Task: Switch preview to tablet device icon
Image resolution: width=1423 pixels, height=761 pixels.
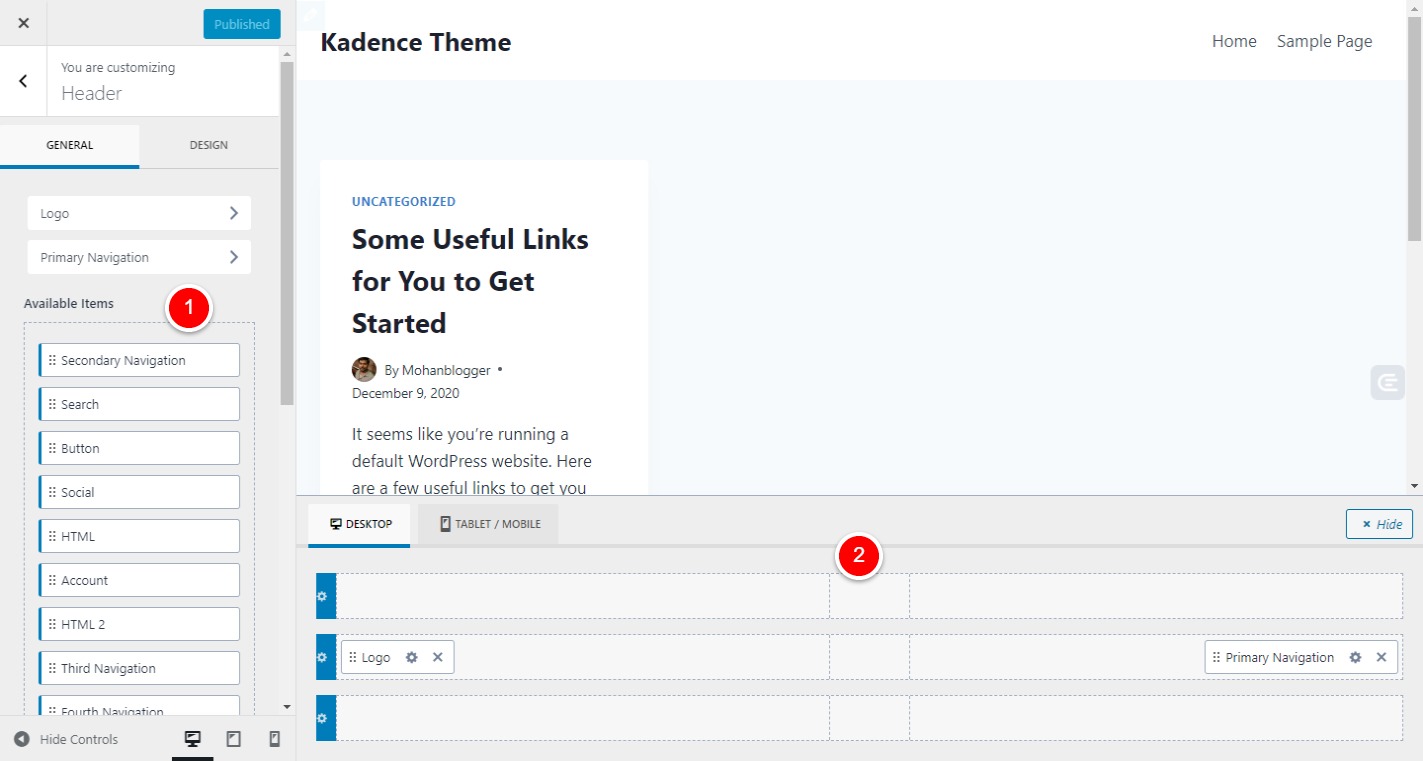Action: pos(234,739)
